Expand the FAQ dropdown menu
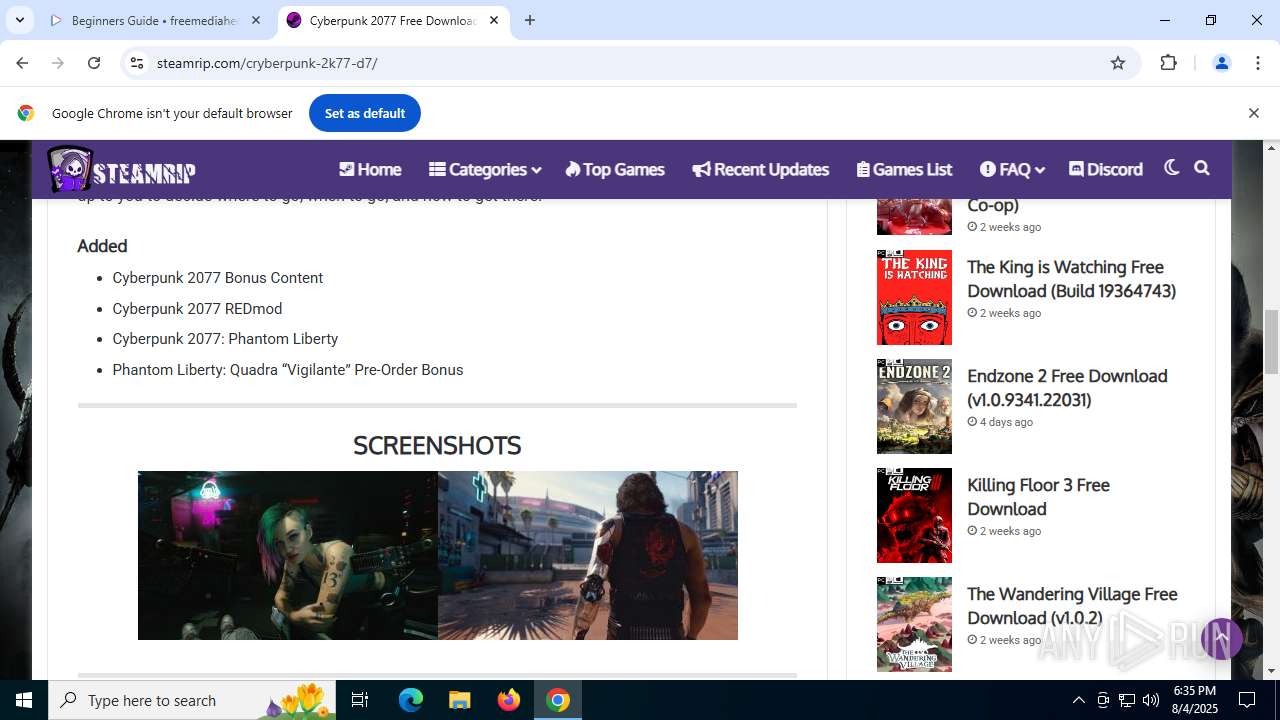Viewport: 1280px width, 720px height. coord(1012,169)
